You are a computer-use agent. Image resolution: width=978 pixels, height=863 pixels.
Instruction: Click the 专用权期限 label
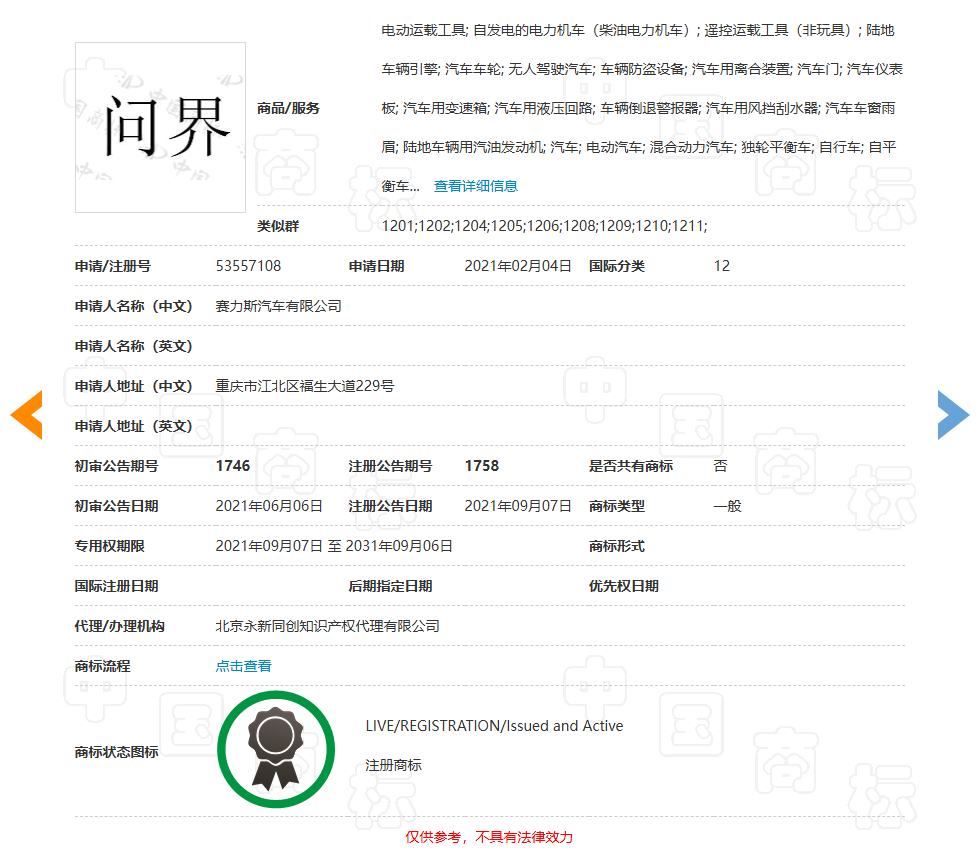pyautogui.click(x=109, y=546)
